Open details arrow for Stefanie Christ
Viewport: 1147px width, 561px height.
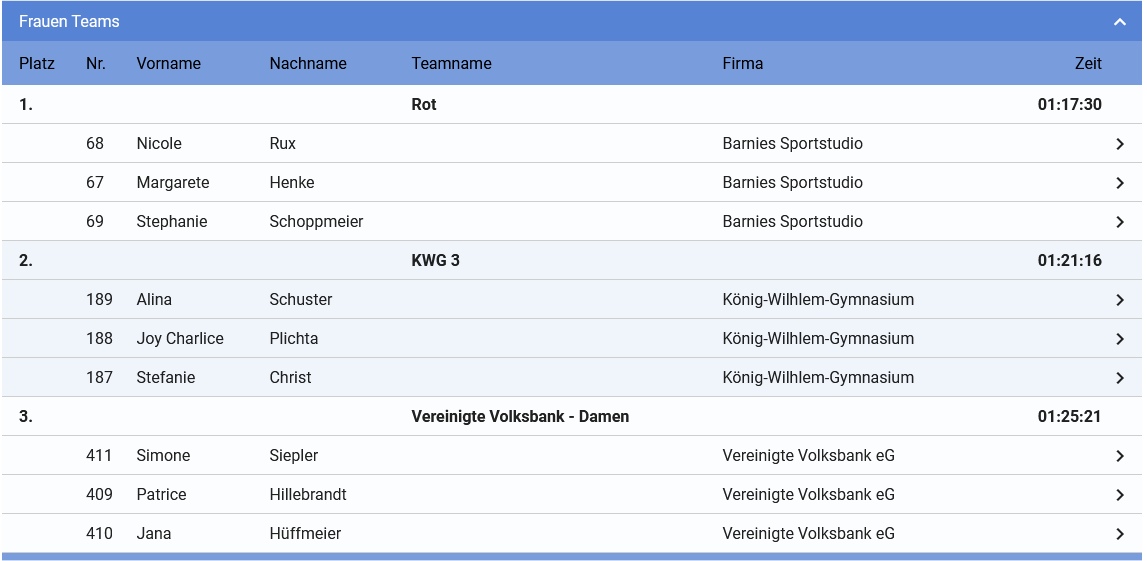[1119, 377]
